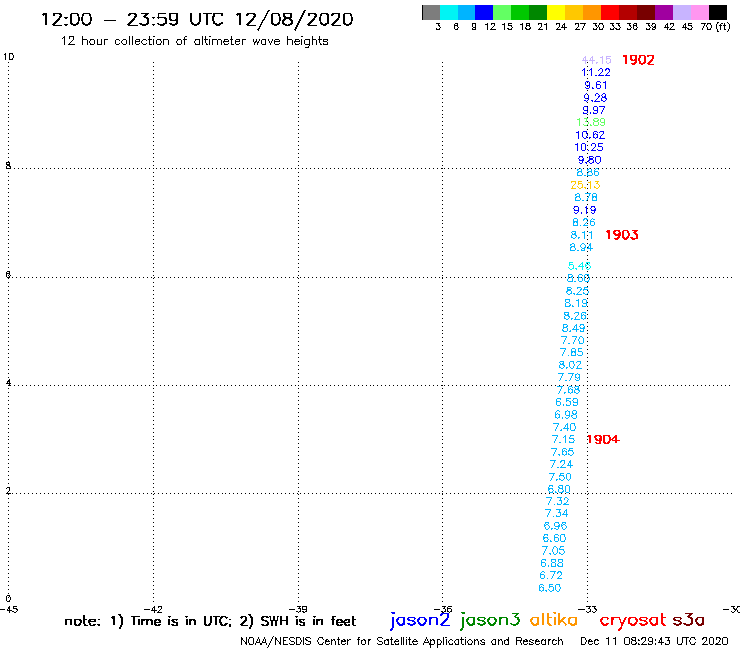Click the chart title date 12/08/2020
The image size is (740, 650).
click(x=294, y=19)
